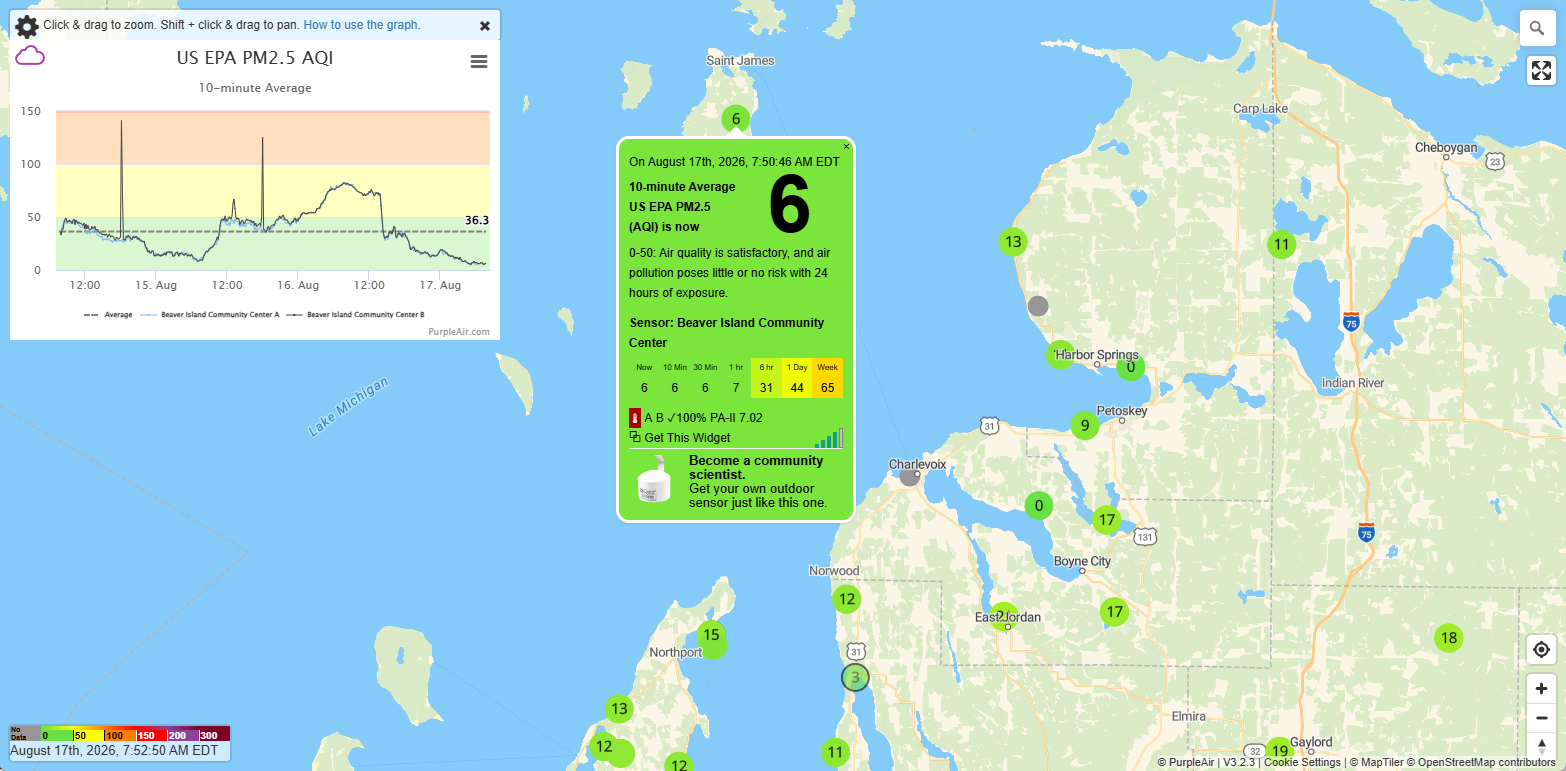Screen dimensions: 1566x771
Task: Toggle fullscreen map view
Action: pyautogui.click(x=1541, y=70)
